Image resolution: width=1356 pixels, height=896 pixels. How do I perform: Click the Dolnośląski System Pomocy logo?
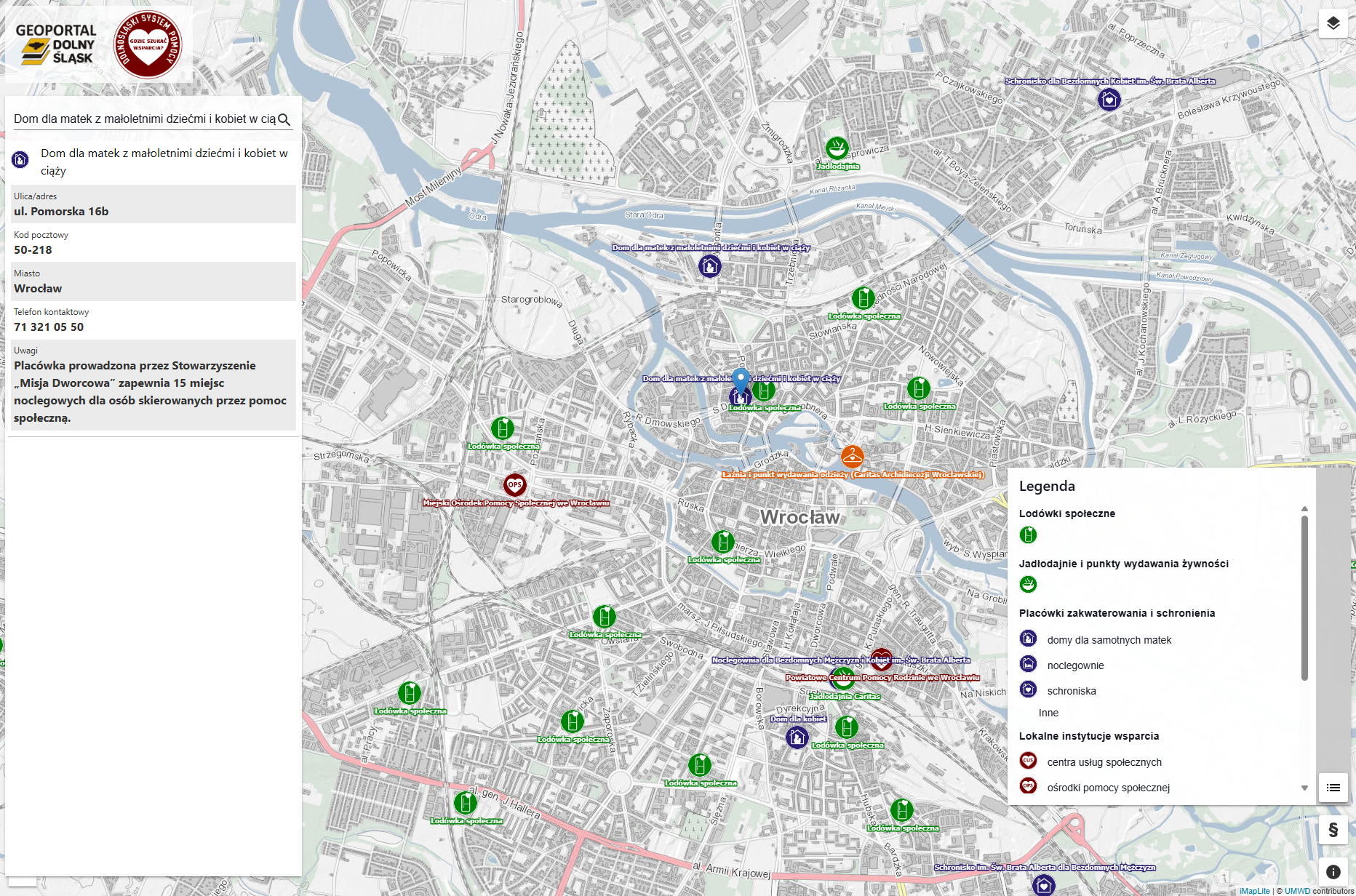coord(148,44)
